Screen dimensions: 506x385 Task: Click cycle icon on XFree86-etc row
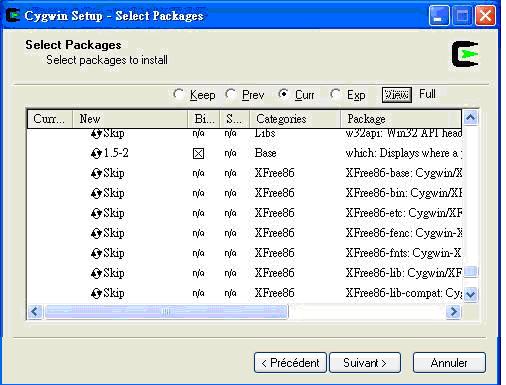96,214
